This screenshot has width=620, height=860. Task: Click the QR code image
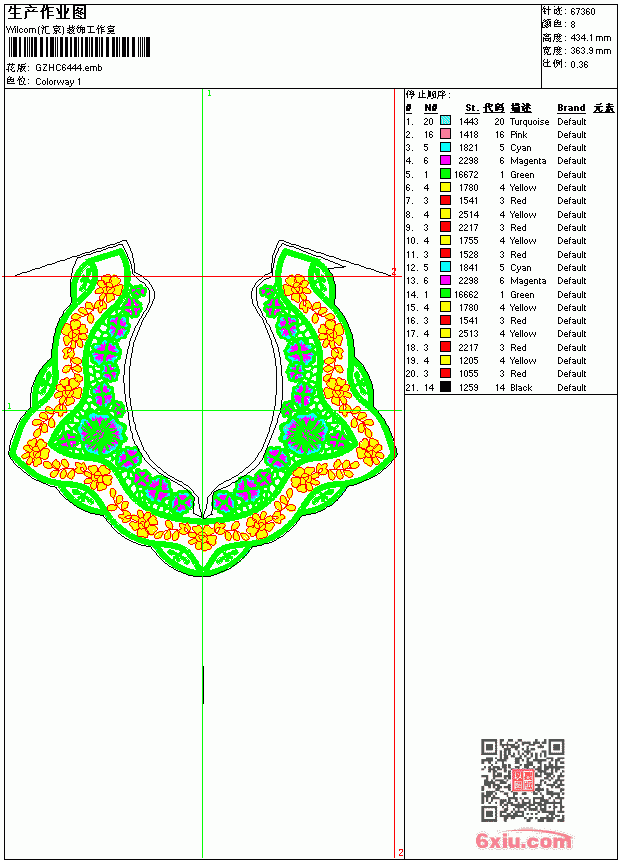click(522, 780)
